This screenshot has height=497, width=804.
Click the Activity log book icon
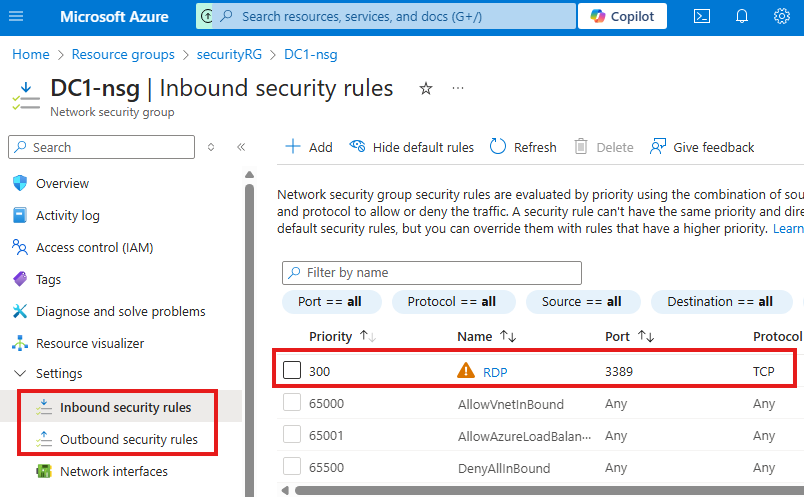pyautogui.click(x=20, y=215)
